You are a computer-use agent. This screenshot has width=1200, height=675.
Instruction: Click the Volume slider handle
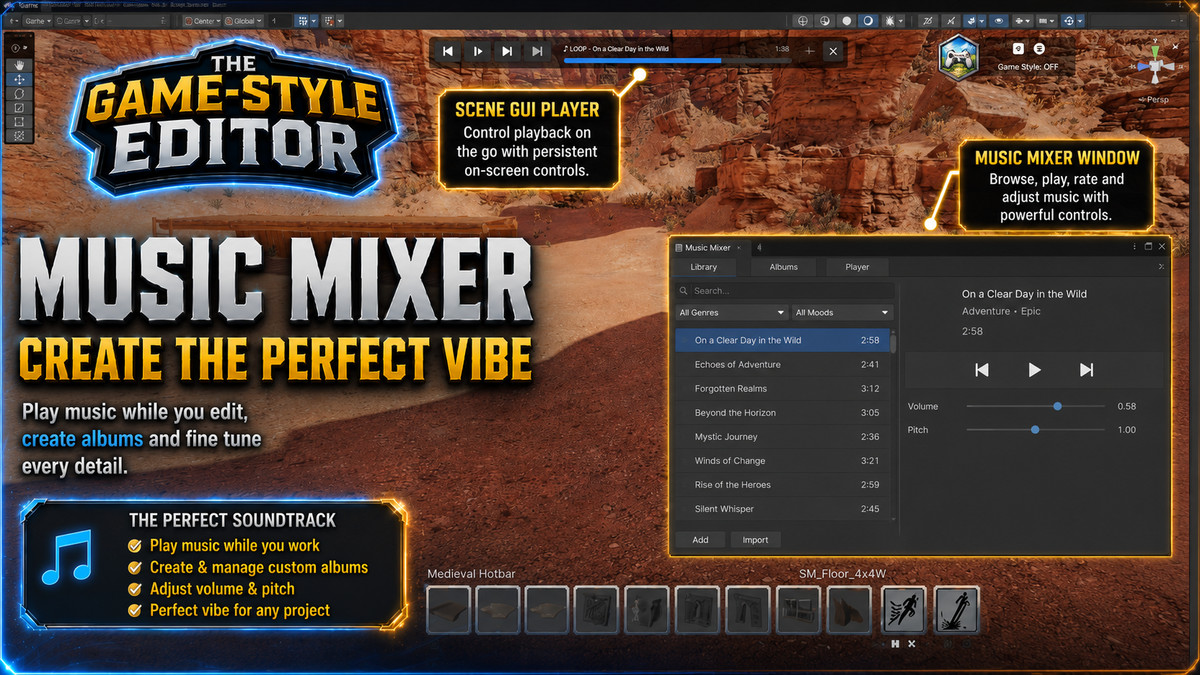(x=1057, y=406)
